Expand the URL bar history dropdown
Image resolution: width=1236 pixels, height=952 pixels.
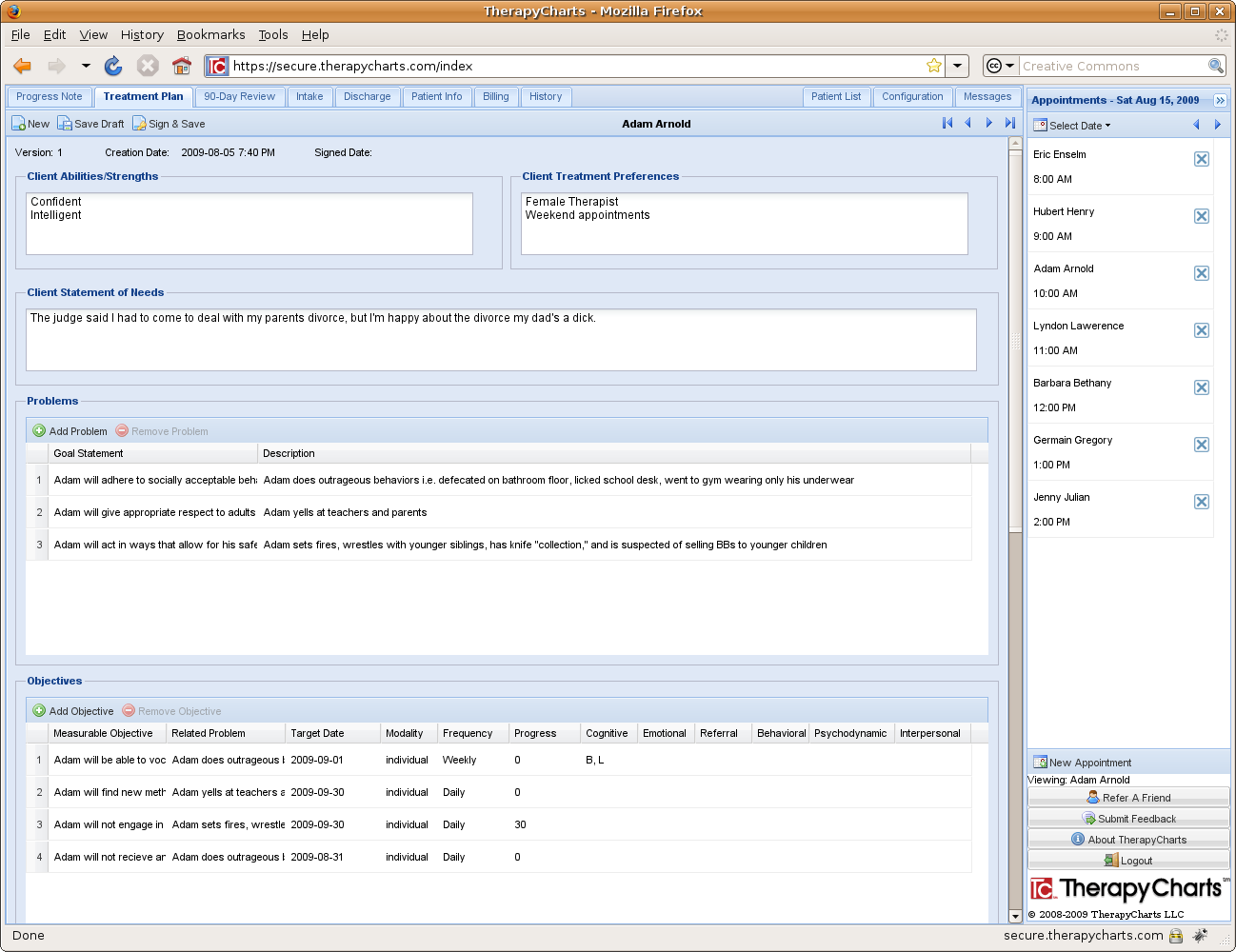coord(957,66)
